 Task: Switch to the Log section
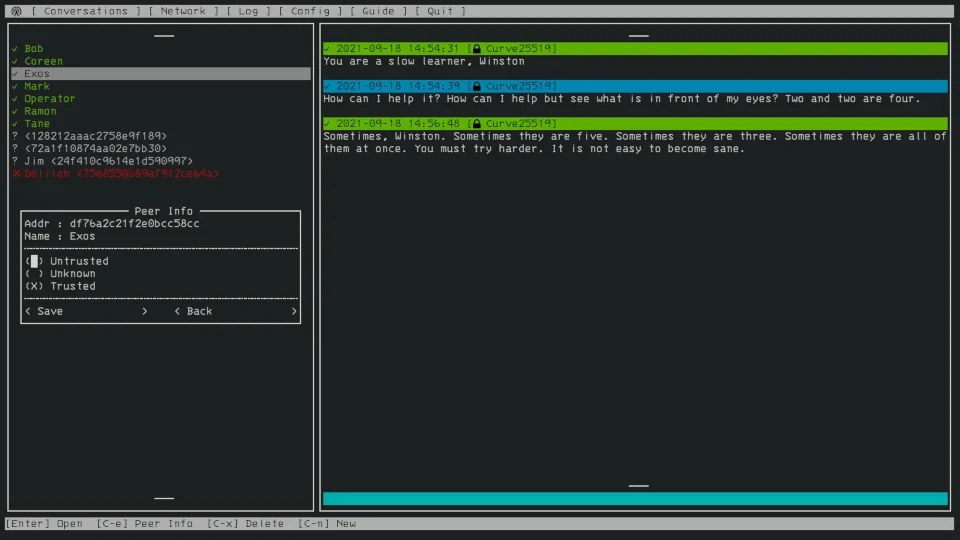248,11
